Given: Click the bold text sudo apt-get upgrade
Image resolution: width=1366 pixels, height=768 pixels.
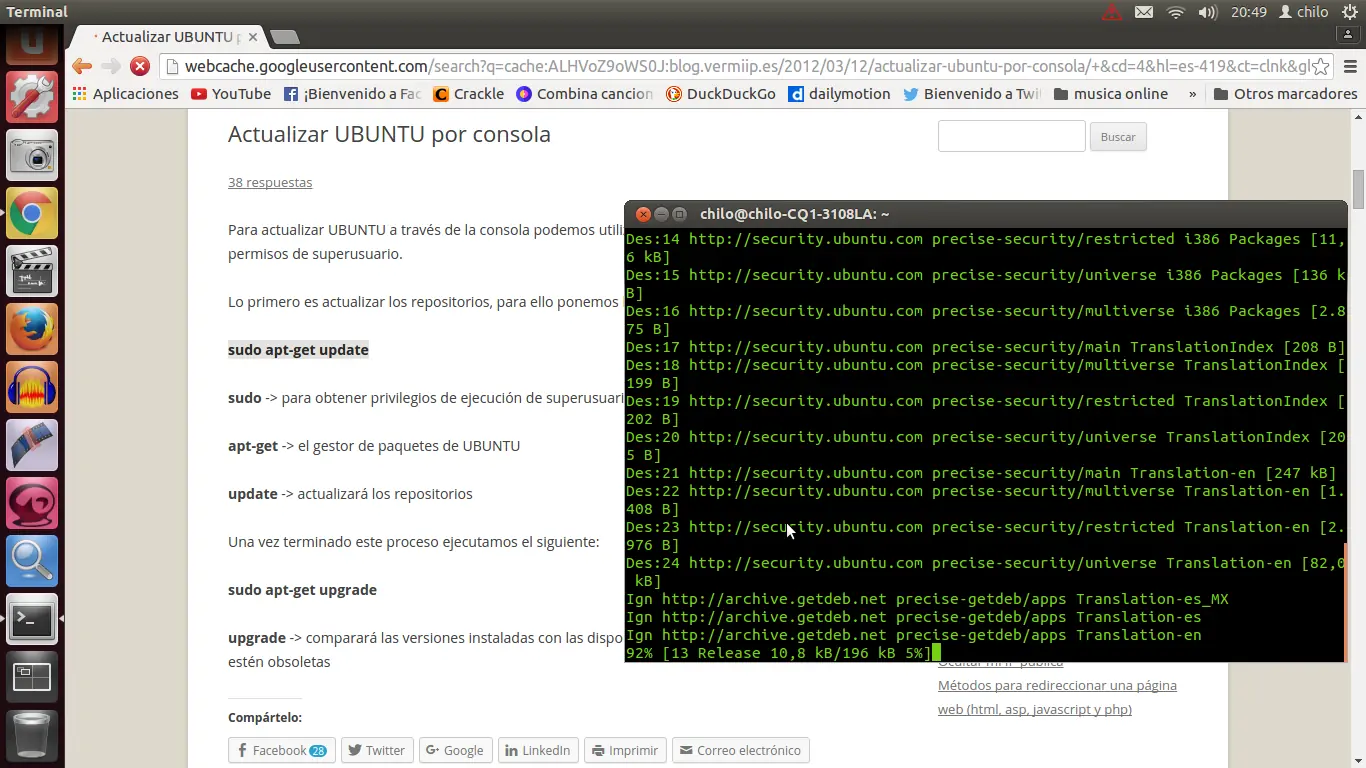Looking at the screenshot, I should 302,590.
